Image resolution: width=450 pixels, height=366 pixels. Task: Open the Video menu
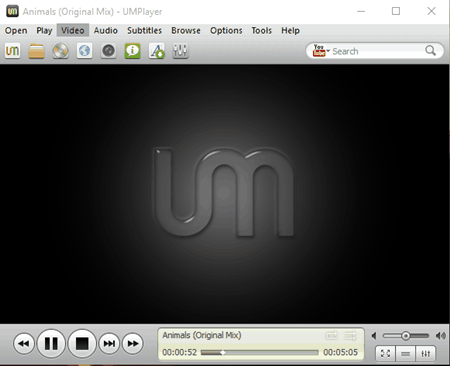tap(73, 31)
